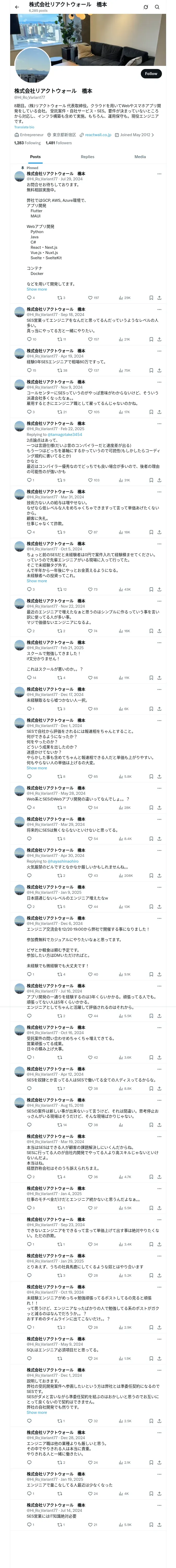The height and width of the screenshot is (1568, 176).
Task: Share the Nov 9, 2024 post
Action: point(159,412)
